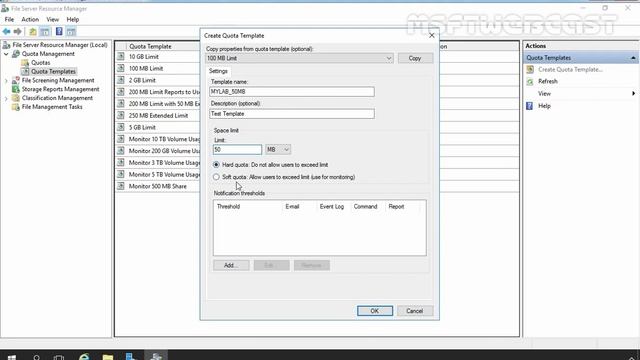Click the 5 GB Limit template icon
Screen dimensions: 640x360
pos(121,127)
